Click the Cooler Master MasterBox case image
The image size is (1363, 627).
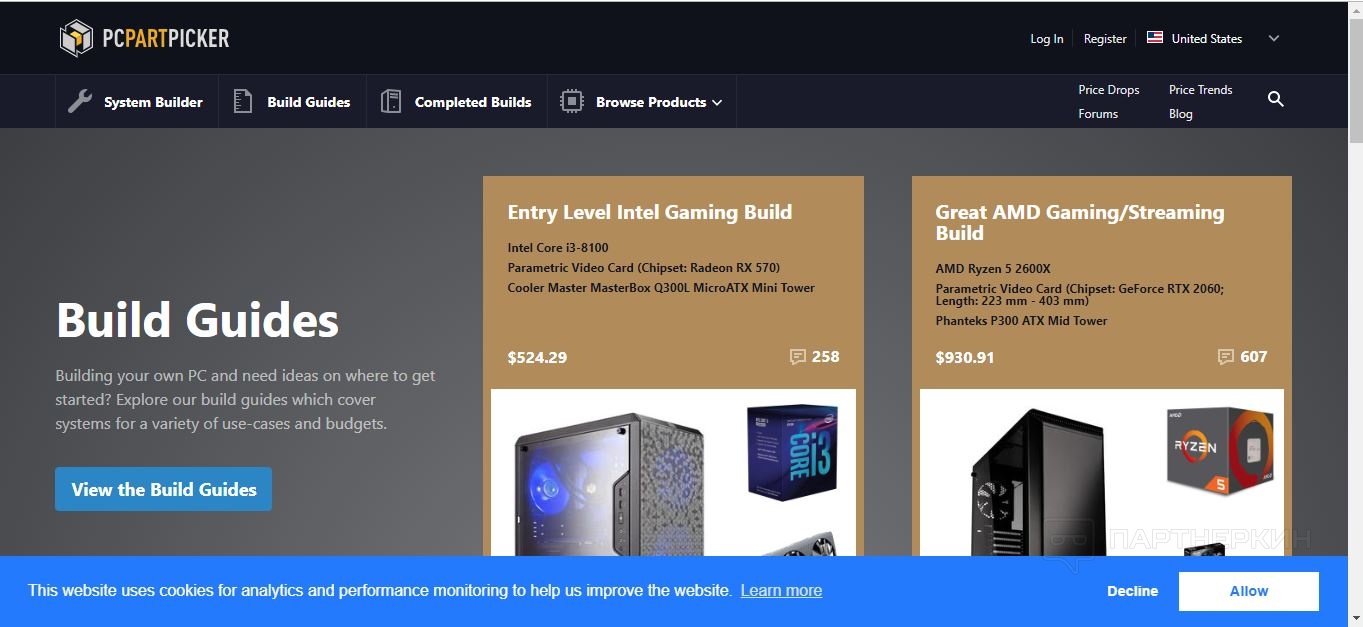(x=610, y=485)
